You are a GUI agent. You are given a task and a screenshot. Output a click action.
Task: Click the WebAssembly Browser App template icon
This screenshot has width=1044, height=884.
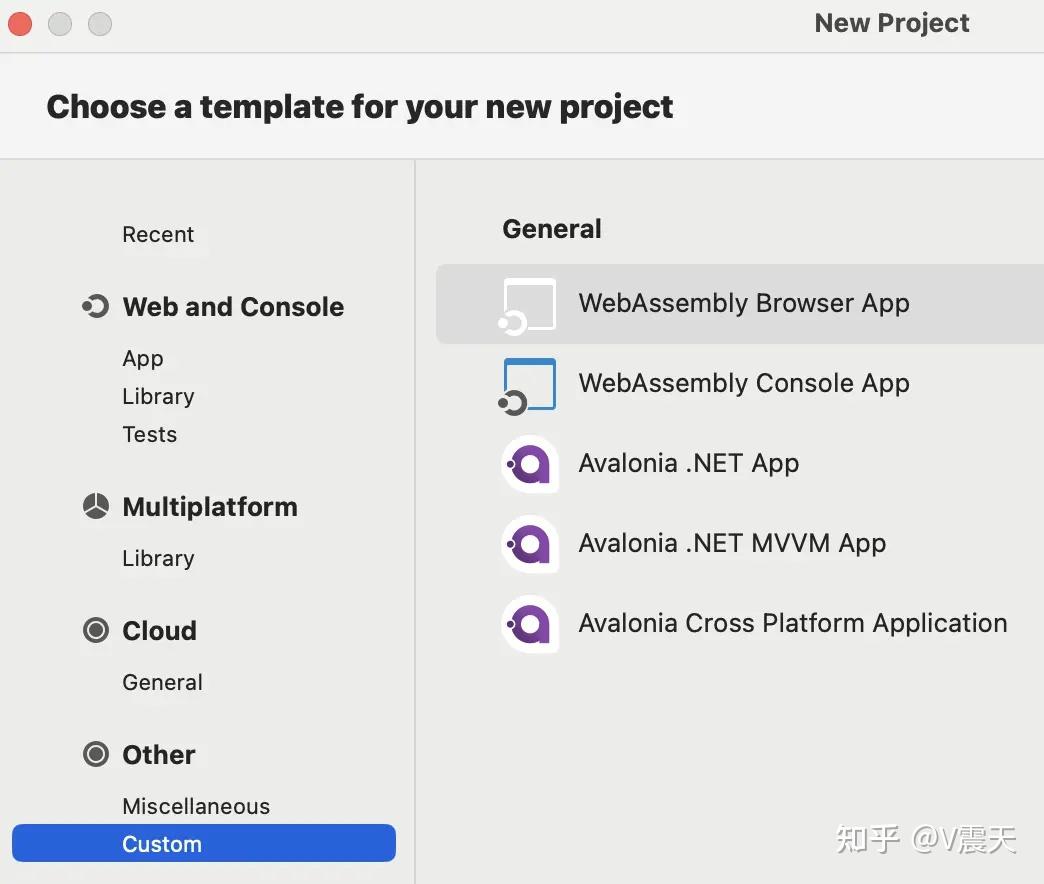coord(529,304)
